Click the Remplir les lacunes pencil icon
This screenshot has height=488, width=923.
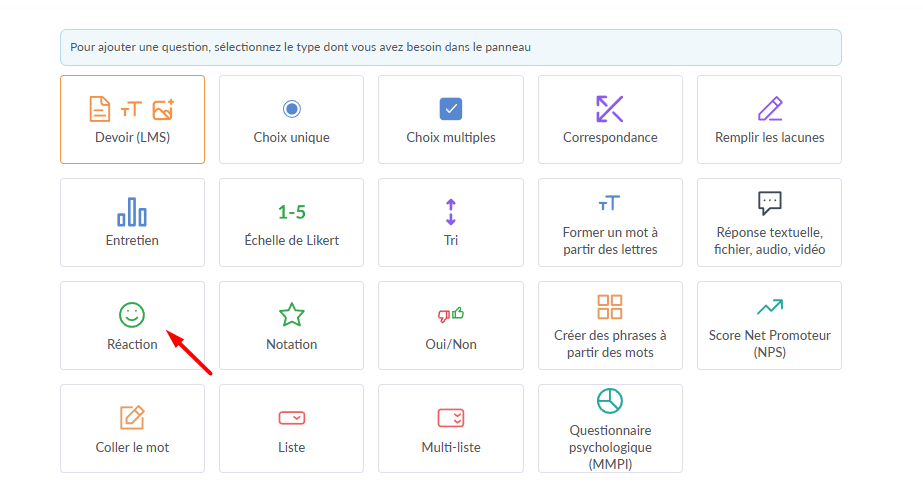tap(770, 109)
